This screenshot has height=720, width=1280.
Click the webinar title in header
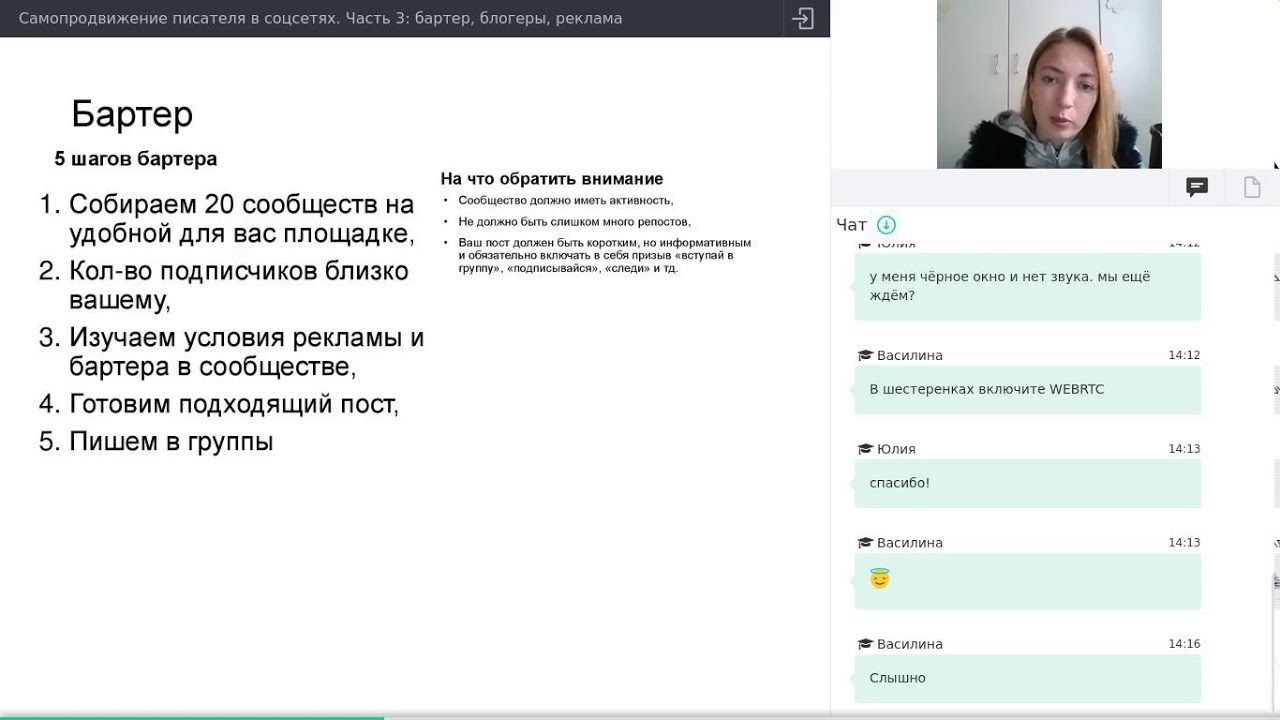tap(320, 18)
